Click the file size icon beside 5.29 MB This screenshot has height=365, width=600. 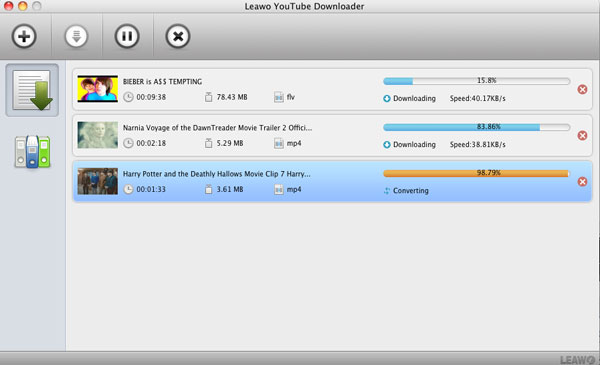(x=208, y=143)
